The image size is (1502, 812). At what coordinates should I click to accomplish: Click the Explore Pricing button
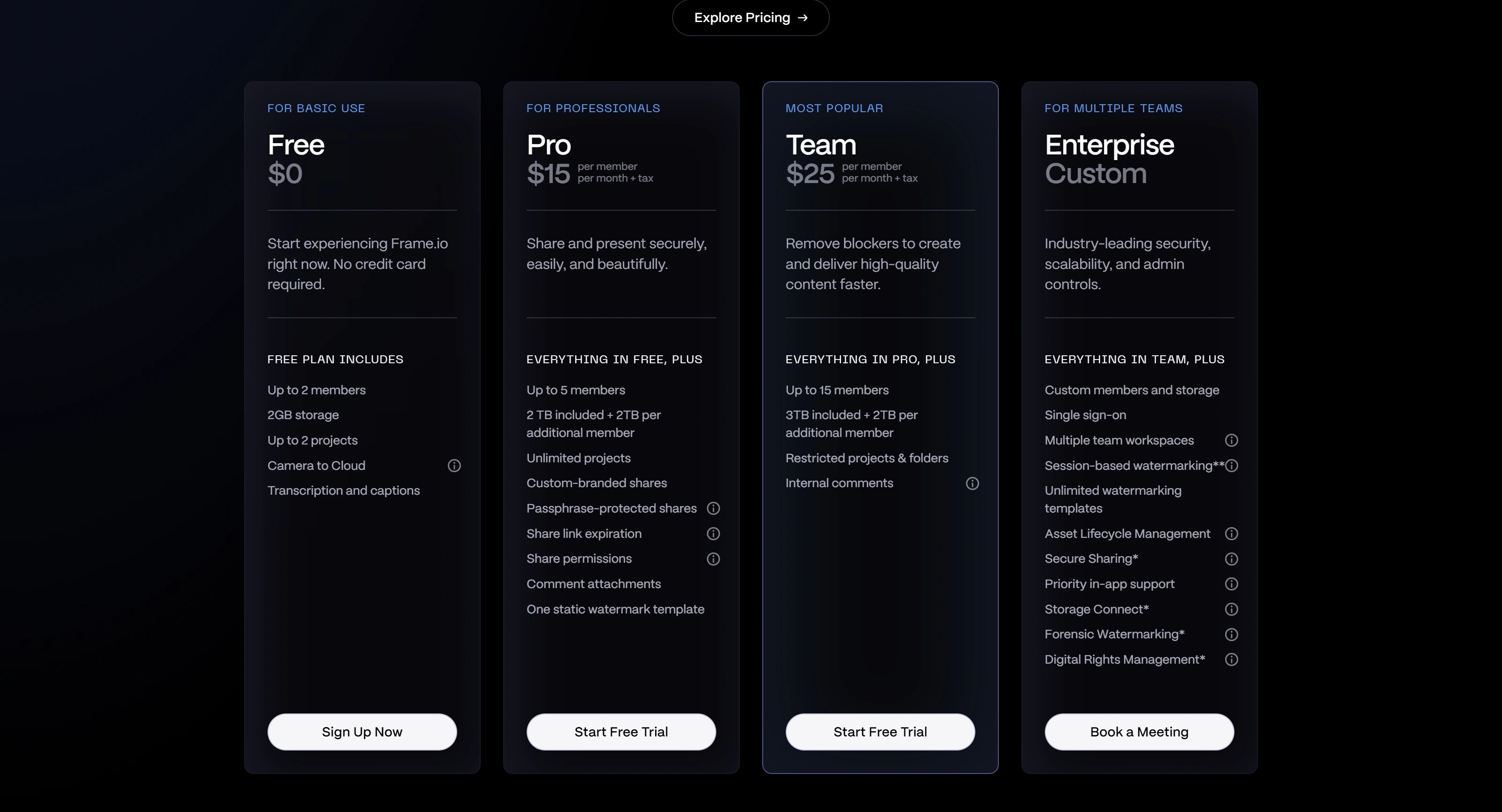[751, 17]
